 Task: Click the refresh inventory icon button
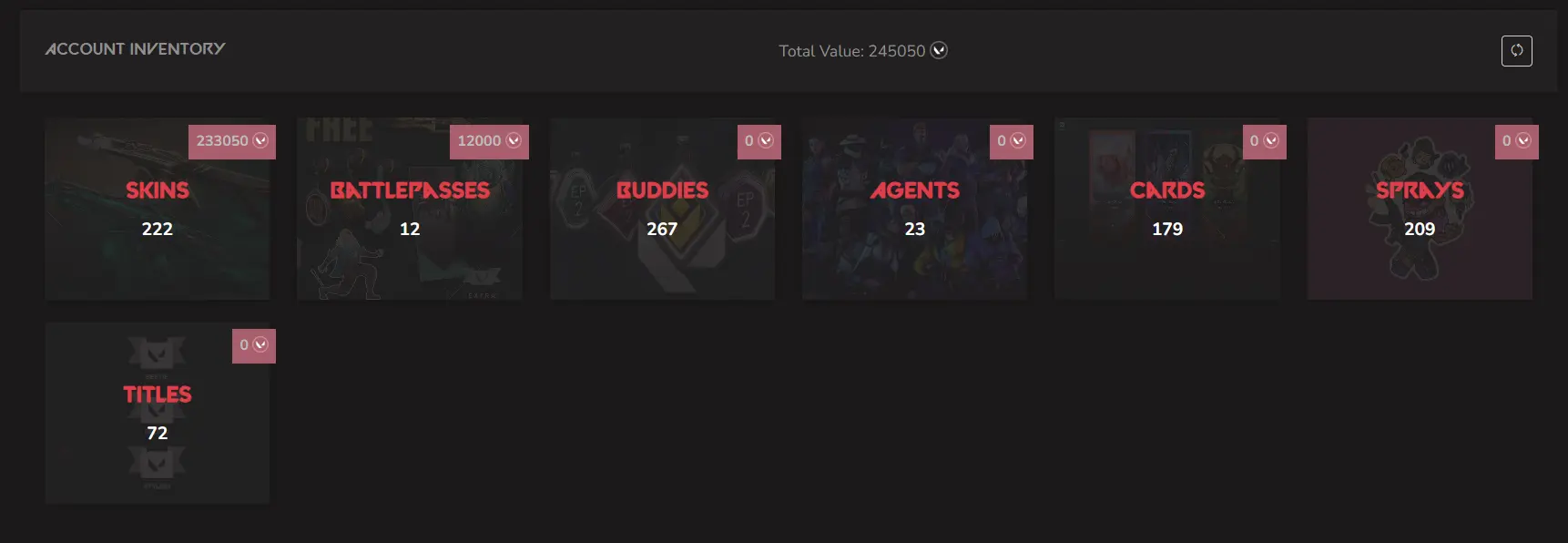point(1516,51)
